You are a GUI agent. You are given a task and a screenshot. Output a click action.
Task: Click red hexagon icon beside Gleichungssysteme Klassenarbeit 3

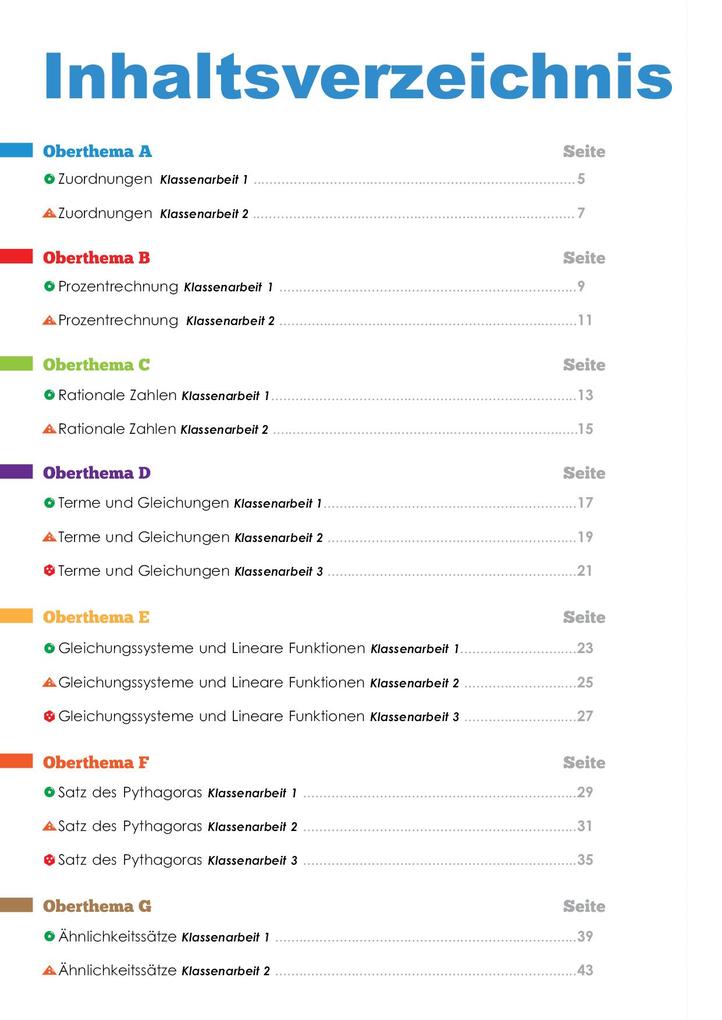(x=49, y=716)
